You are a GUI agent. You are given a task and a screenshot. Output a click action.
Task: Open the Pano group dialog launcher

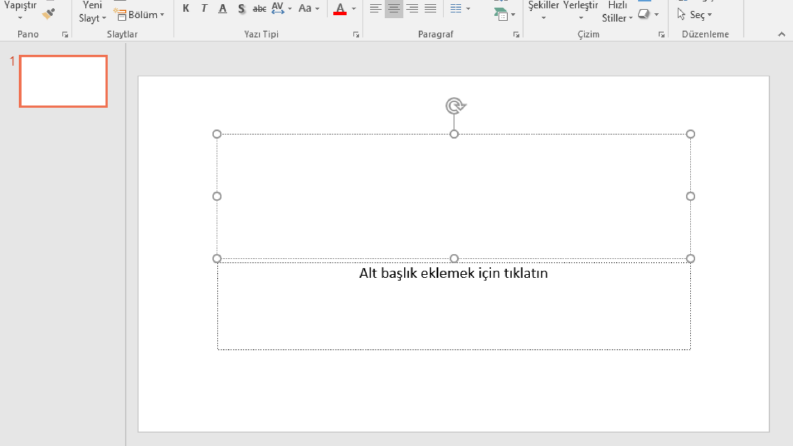(65, 34)
